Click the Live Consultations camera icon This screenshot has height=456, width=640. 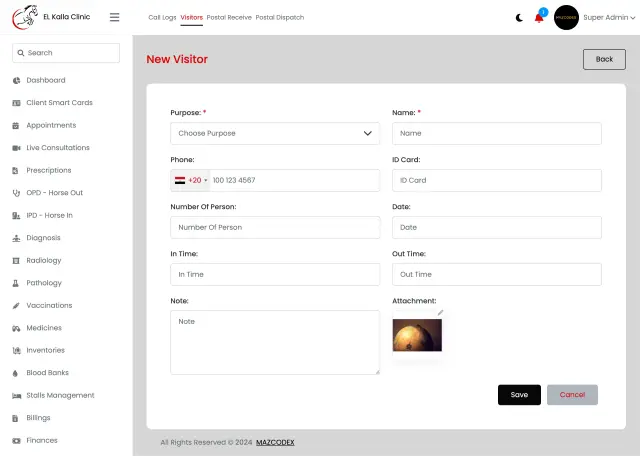(x=16, y=148)
